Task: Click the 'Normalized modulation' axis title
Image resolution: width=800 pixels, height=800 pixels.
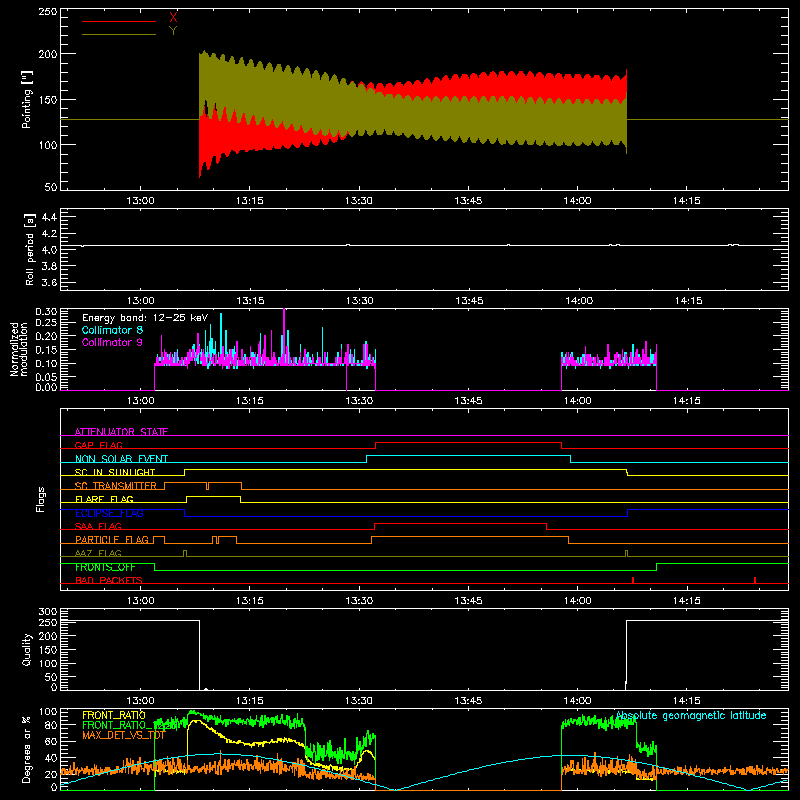Action: click(19, 349)
